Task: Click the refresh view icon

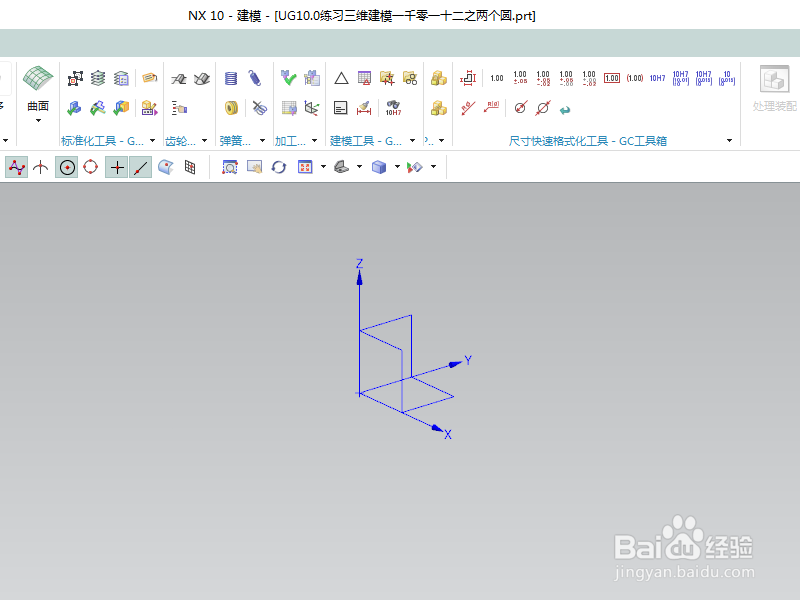Action: (x=279, y=167)
